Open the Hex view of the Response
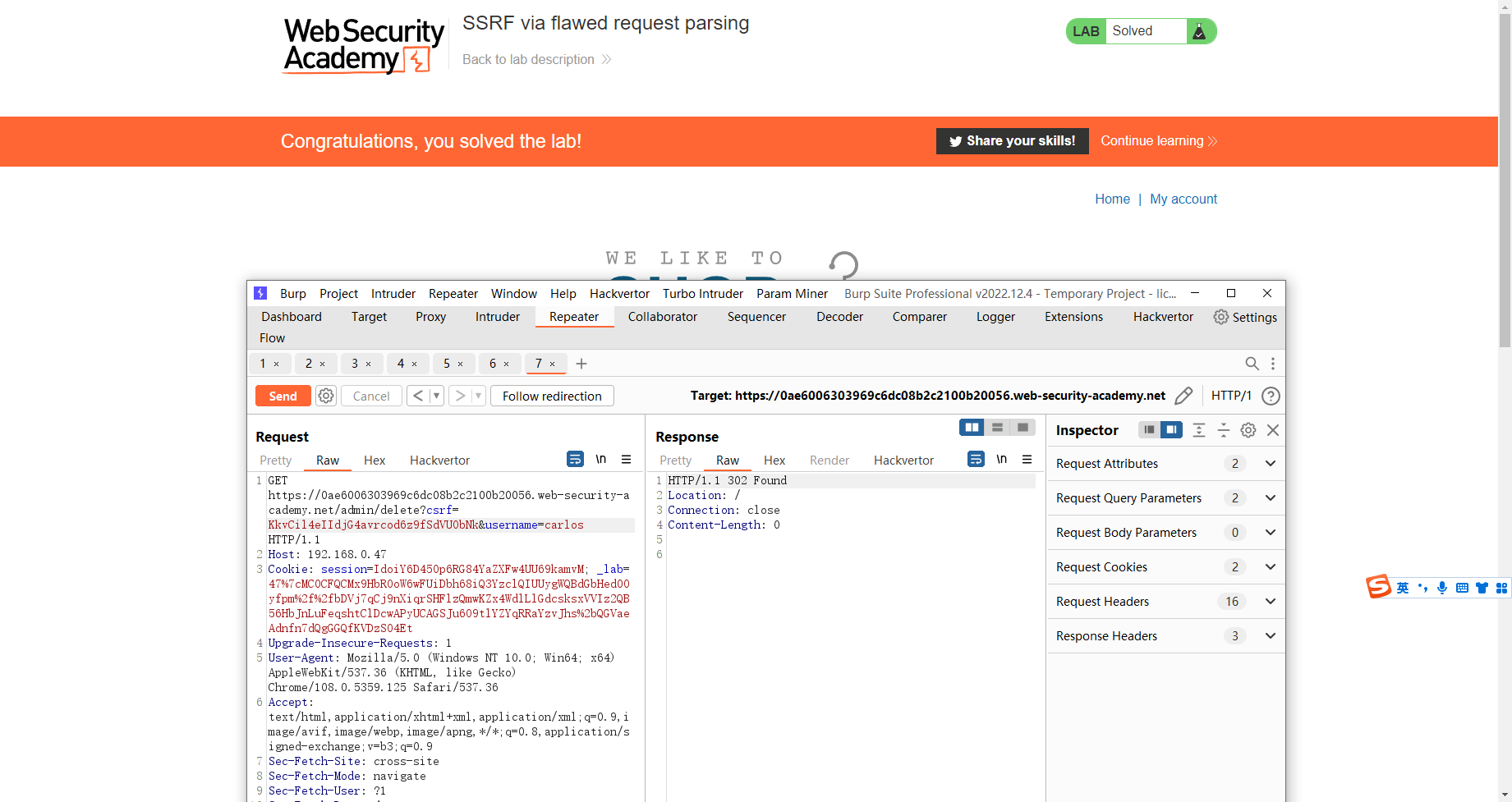Image resolution: width=1512 pixels, height=802 pixels. 774,460
